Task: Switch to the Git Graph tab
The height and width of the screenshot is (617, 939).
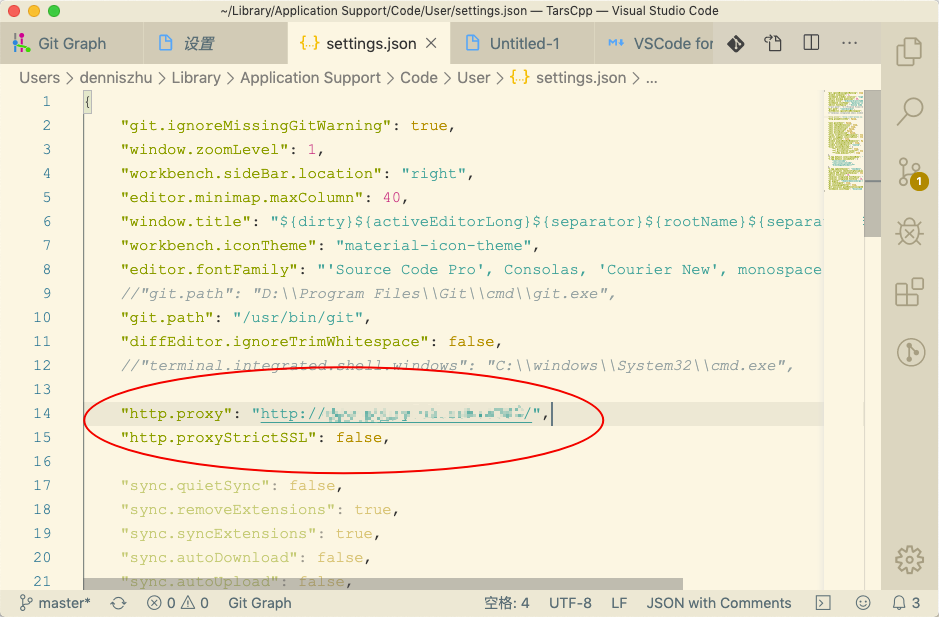Action: coord(72,43)
